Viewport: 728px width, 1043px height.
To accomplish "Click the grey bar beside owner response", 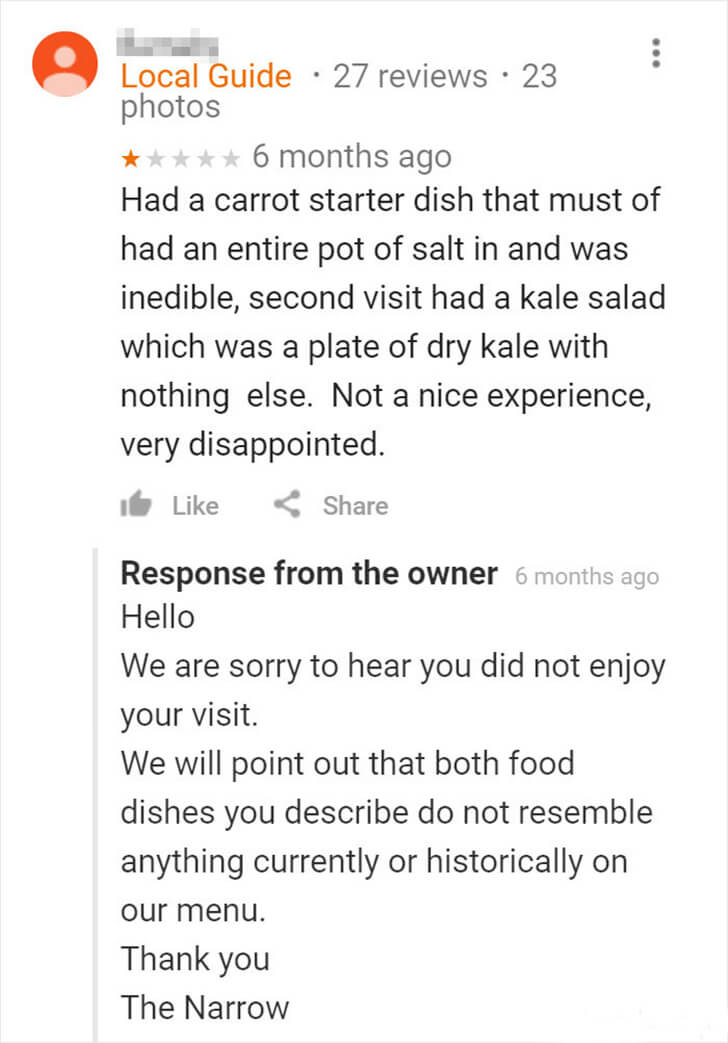I will (95, 795).
